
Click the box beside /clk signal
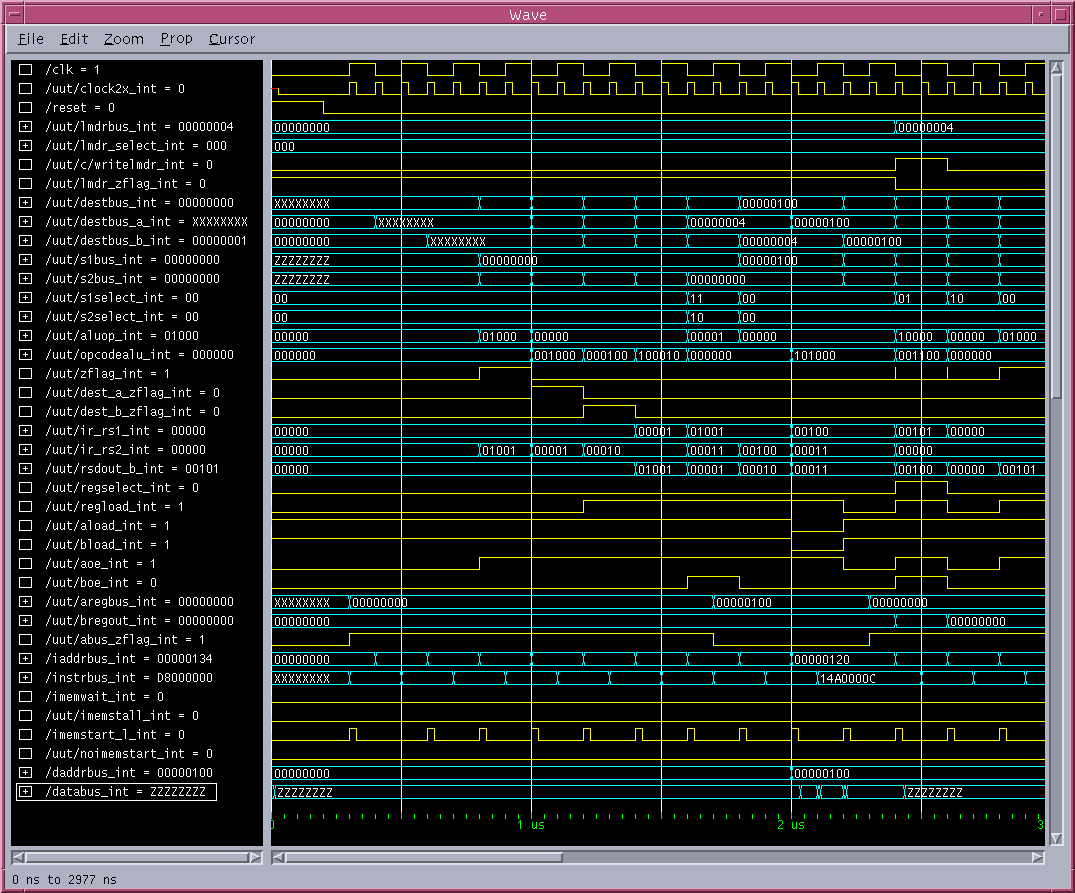pos(25,70)
